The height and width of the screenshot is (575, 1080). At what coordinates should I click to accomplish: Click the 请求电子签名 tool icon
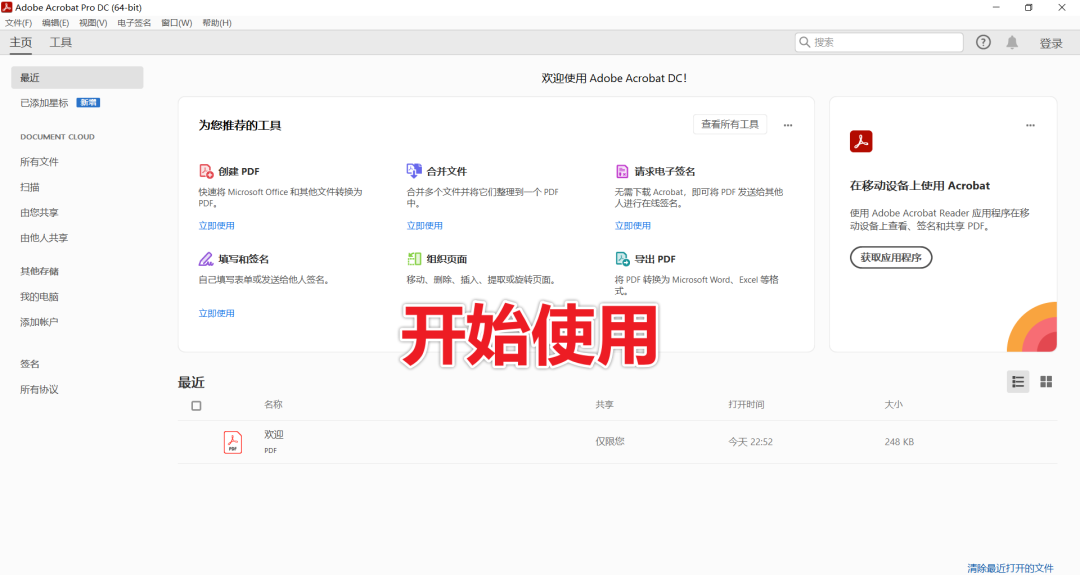[622, 171]
